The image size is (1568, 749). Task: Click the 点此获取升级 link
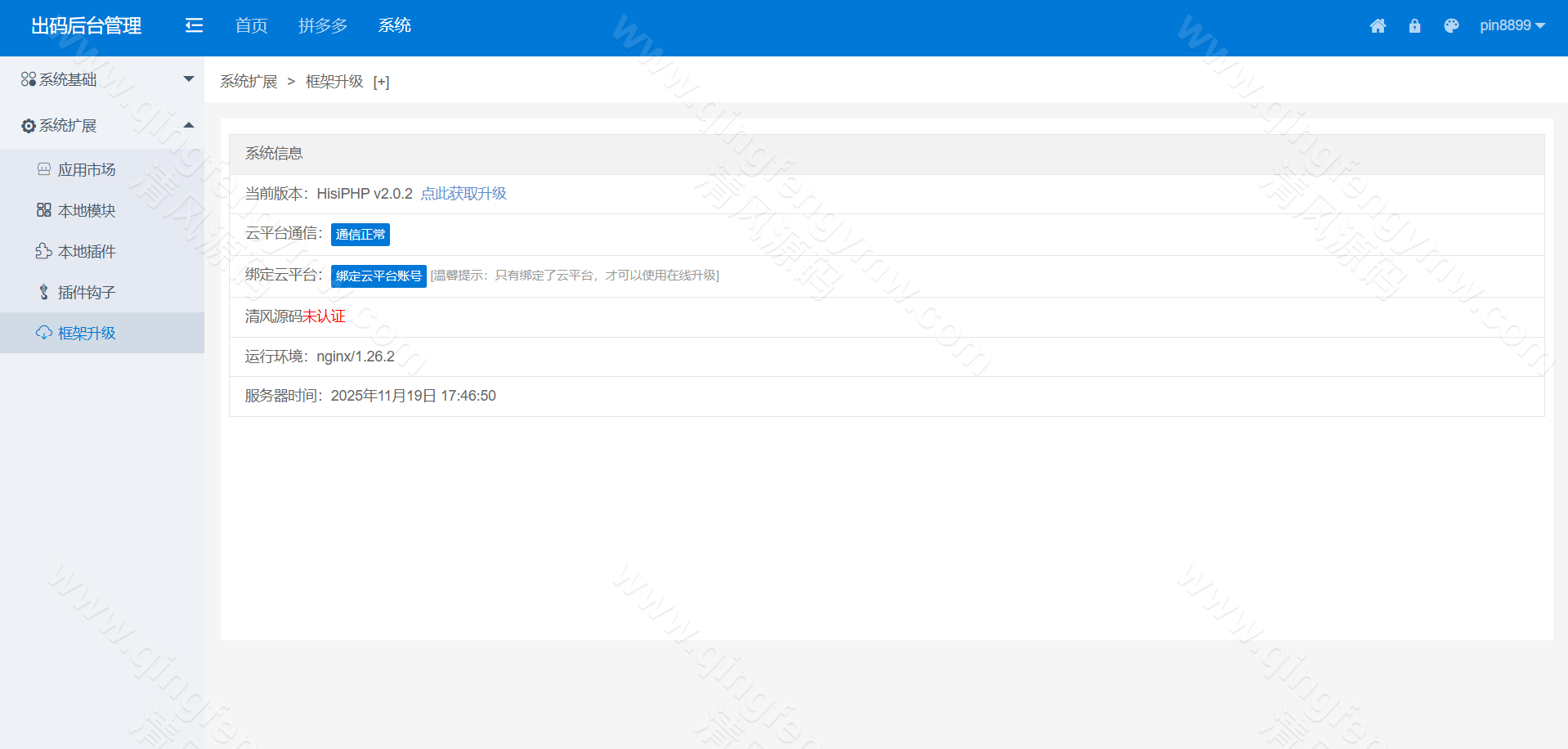(x=464, y=194)
